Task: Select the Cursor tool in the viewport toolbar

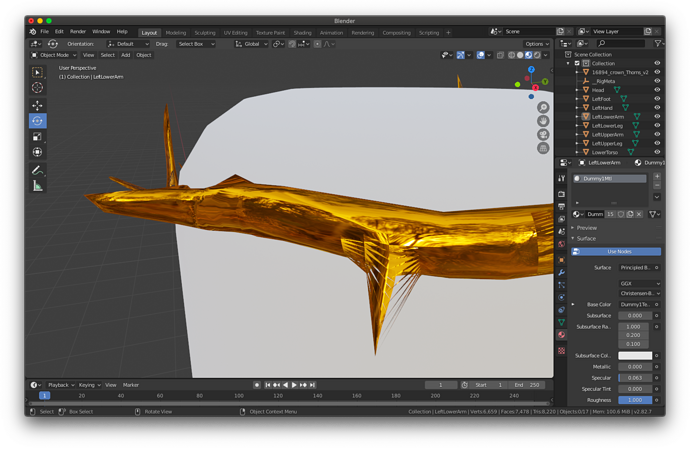Action: 38,88
